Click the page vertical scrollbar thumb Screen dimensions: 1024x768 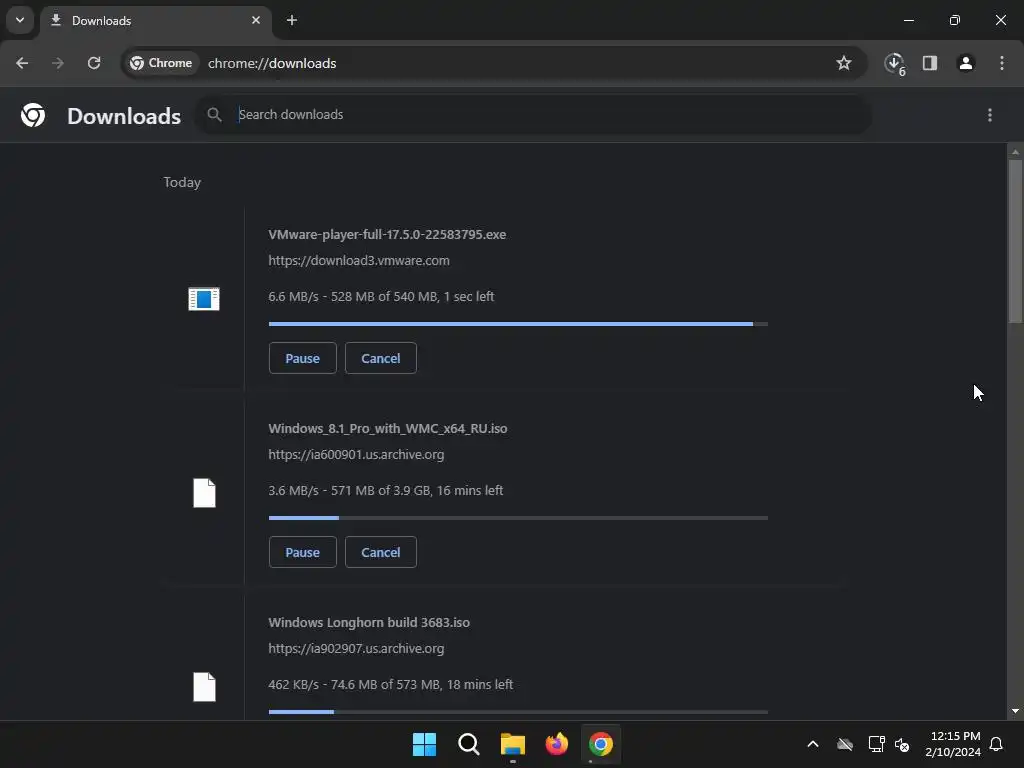(x=1015, y=242)
